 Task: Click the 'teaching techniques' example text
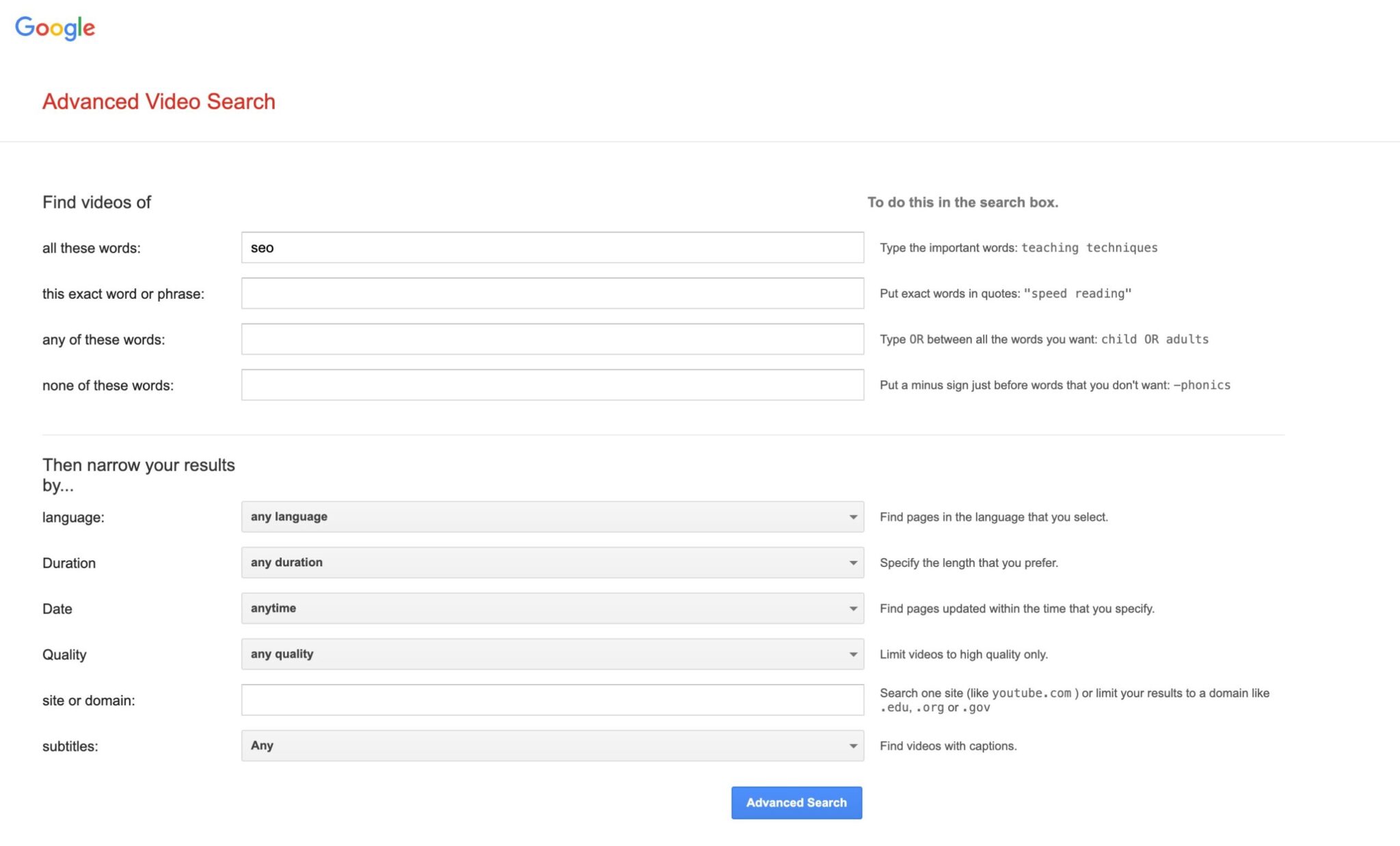tap(1089, 248)
